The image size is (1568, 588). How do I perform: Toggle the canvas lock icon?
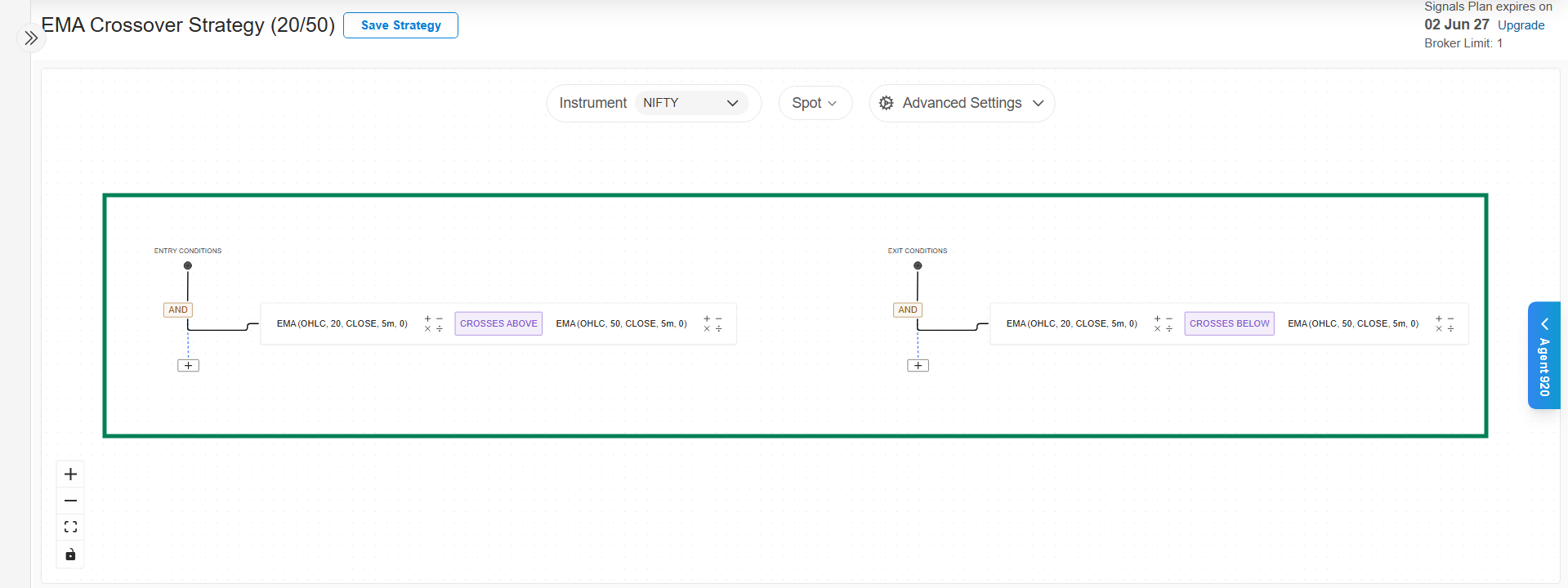pyautogui.click(x=71, y=555)
